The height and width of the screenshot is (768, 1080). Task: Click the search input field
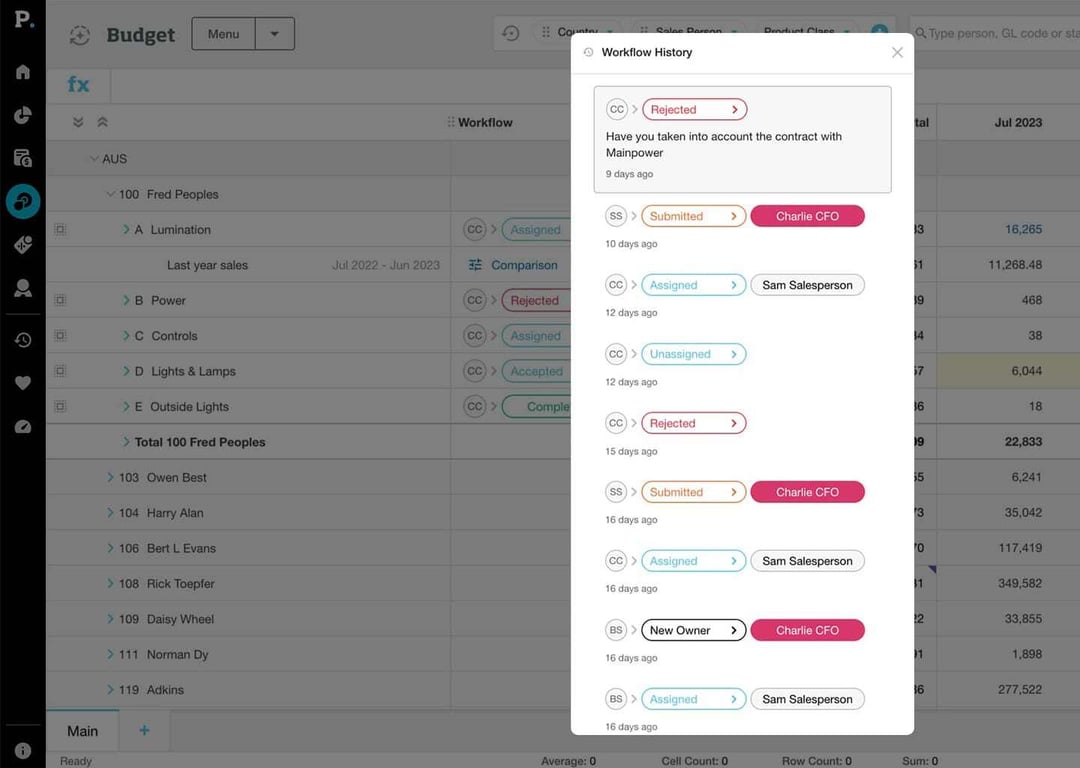click(995, 33)
